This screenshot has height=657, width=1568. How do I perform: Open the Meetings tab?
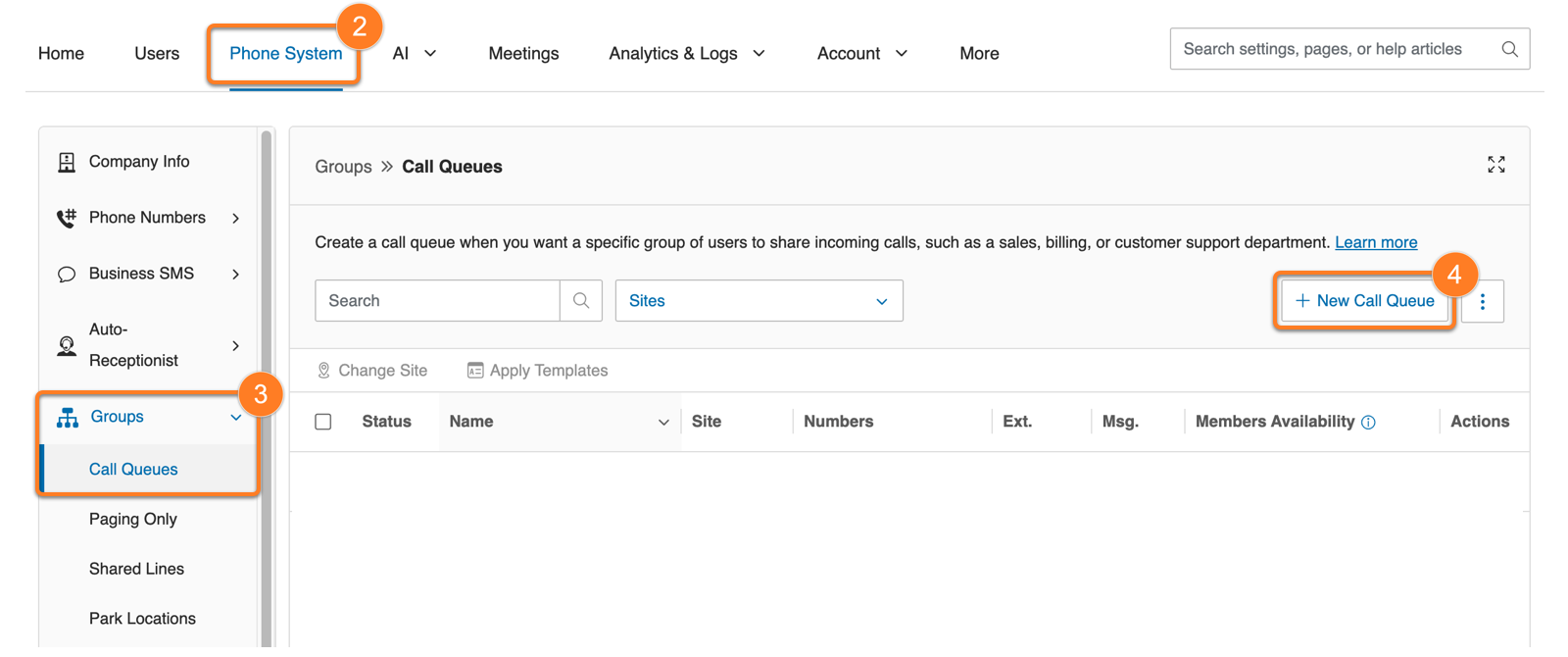(x=523, y=54)
